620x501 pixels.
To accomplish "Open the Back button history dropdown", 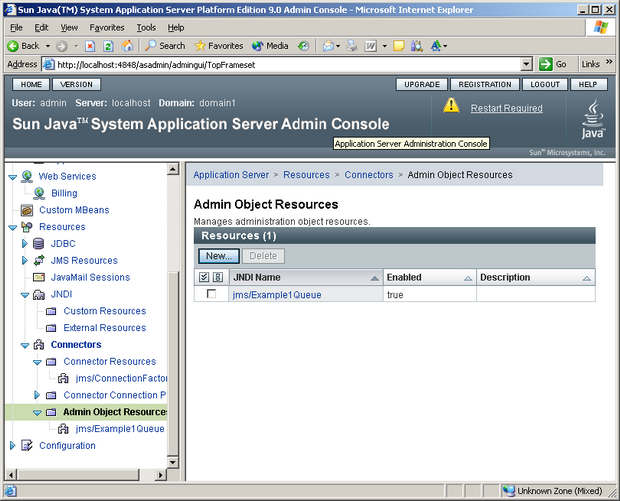I will 48,46.
